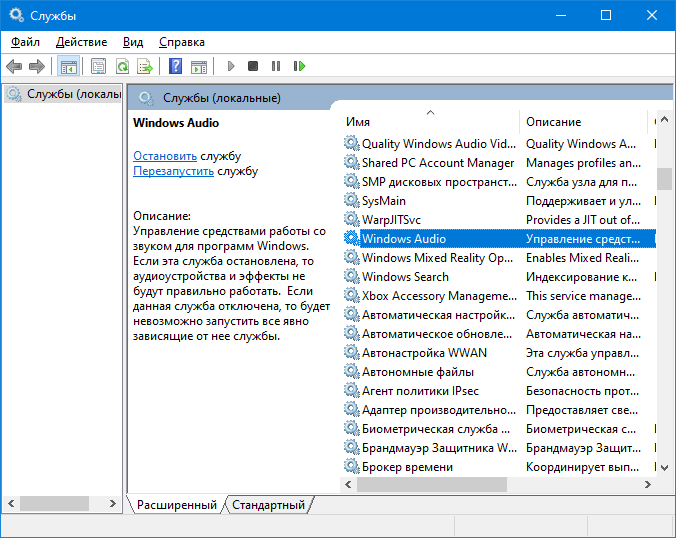Select the SMP дисковых пространств service

coord(499,182)
